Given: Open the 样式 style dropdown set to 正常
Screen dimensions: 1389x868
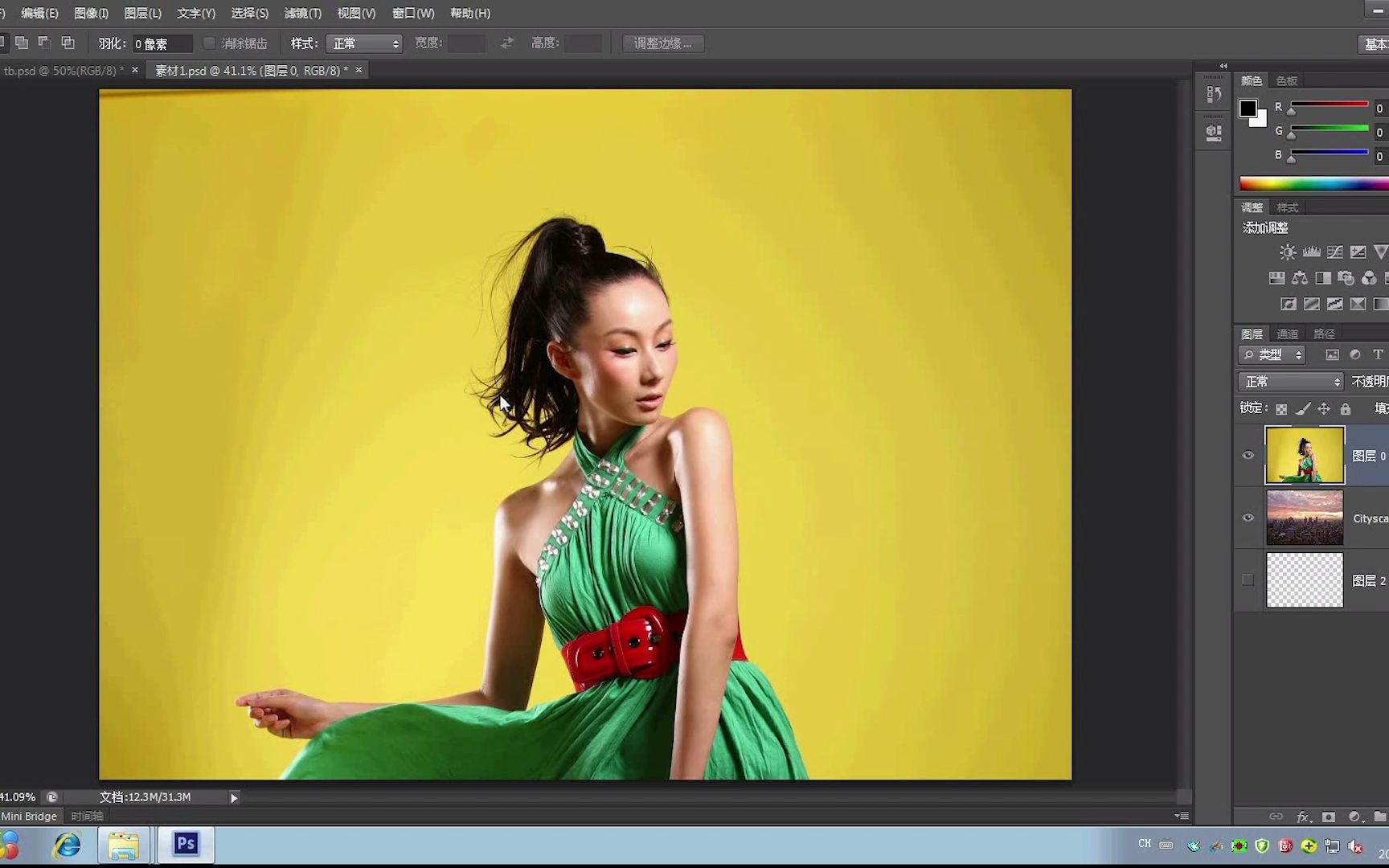Looking at the screenshot, I should tap(364, 43).
